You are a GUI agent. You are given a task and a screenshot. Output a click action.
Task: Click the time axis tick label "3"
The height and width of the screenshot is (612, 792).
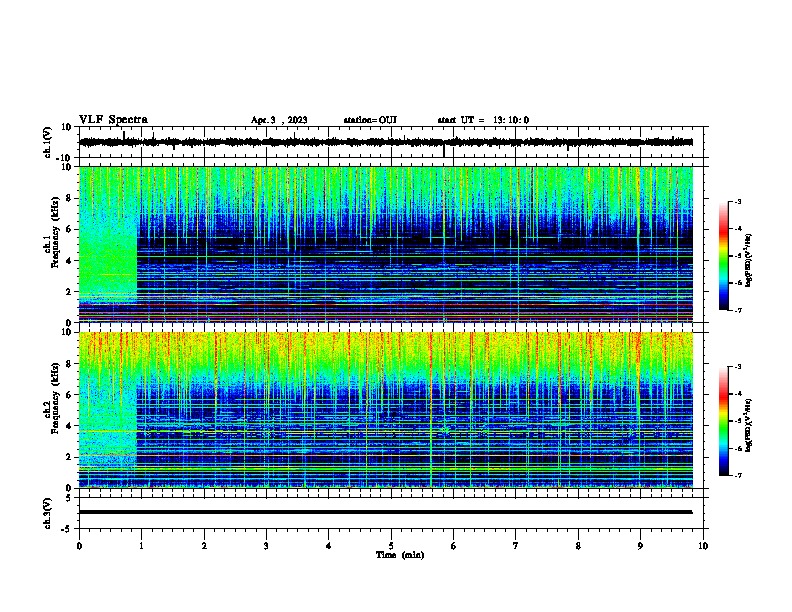click(266, 546)
